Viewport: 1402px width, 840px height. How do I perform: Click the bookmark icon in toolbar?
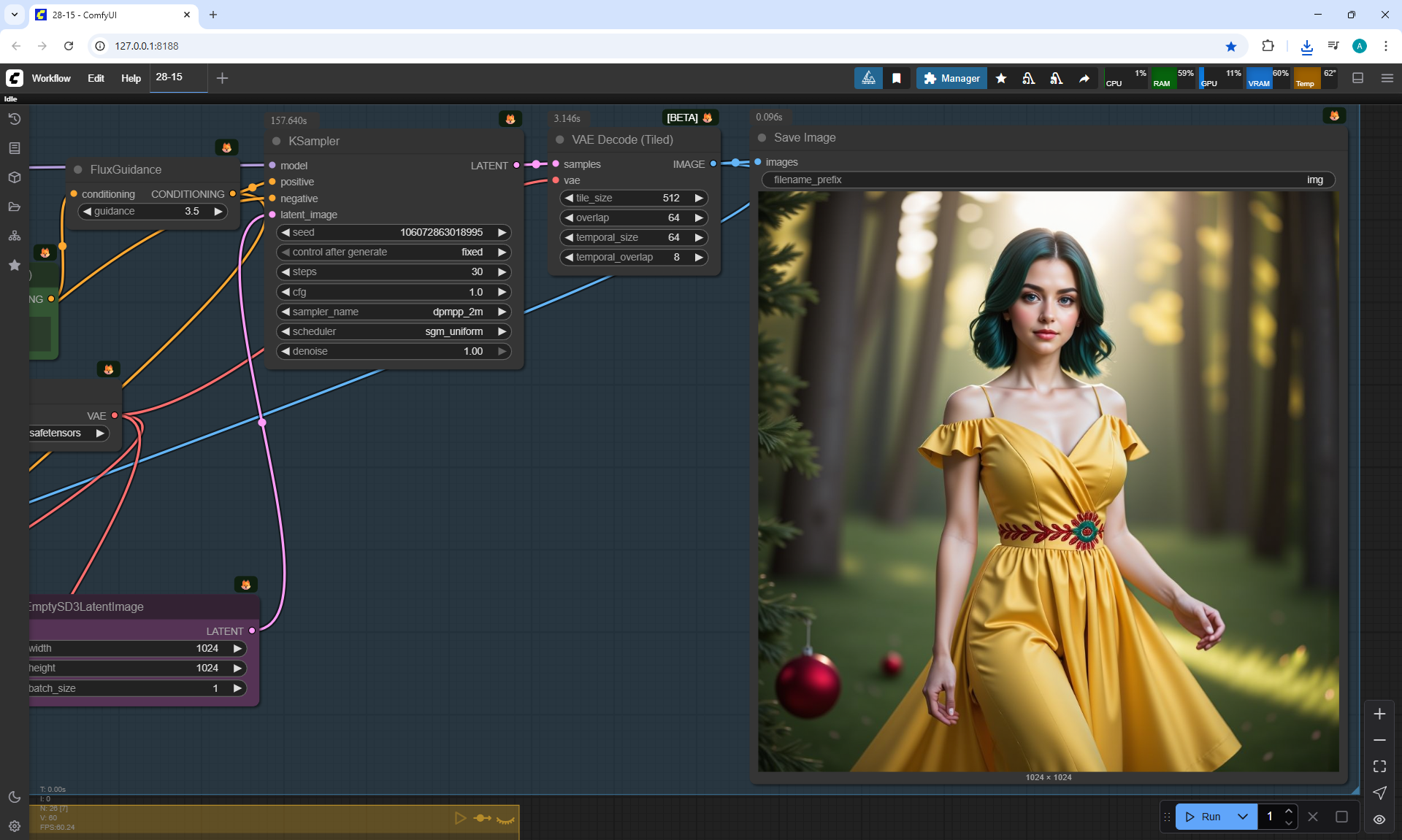click(x=897, y=78)
